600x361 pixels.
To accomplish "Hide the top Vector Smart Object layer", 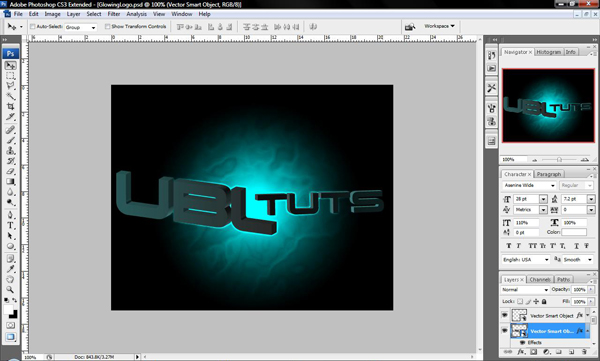I will (x=505, y=315).
